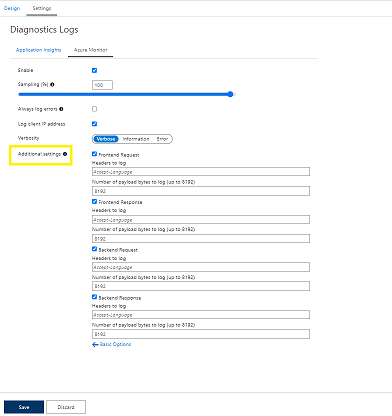Click the Diagnostics Logs heading
The height and width of the screenshot is (416, 392).
click(44, 30)
